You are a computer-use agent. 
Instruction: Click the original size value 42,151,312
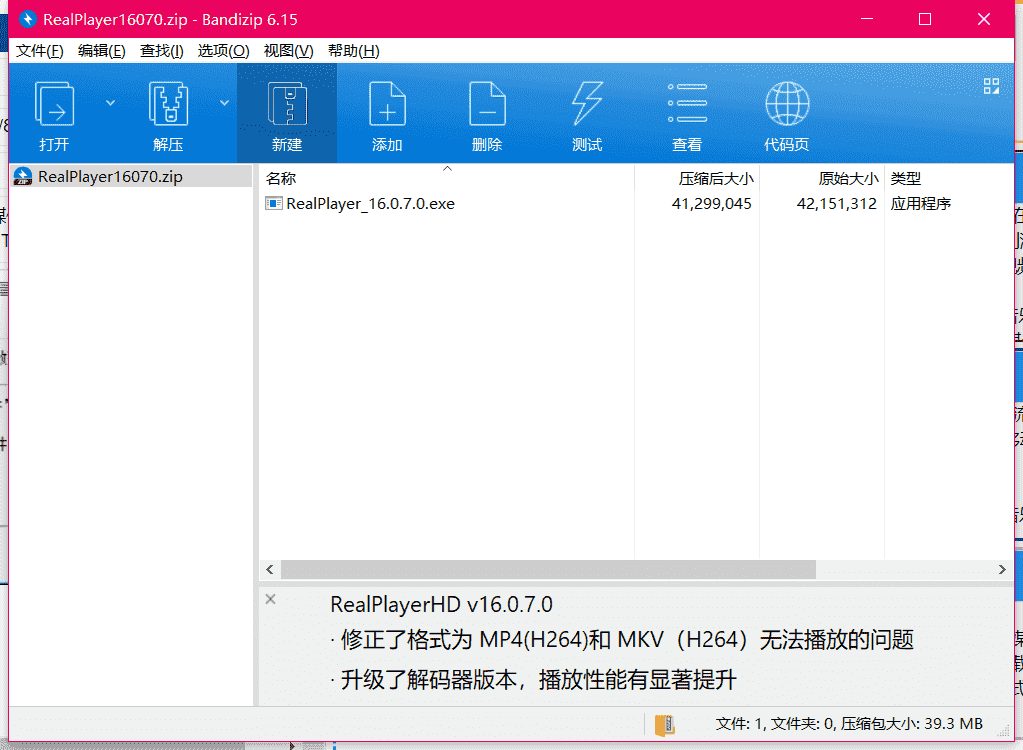click(x=836, y=203)
